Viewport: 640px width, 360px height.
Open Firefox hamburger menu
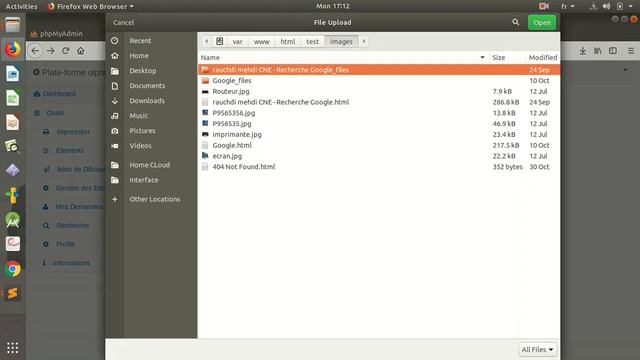pyautogui.click(x=631, y=51)
